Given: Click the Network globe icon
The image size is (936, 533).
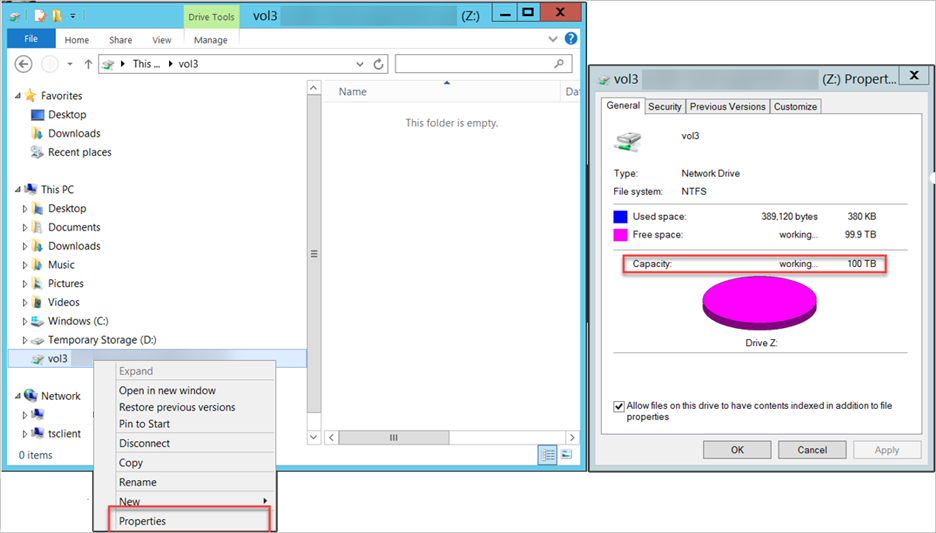Looking at the screenshot, I should pos(30,396).
